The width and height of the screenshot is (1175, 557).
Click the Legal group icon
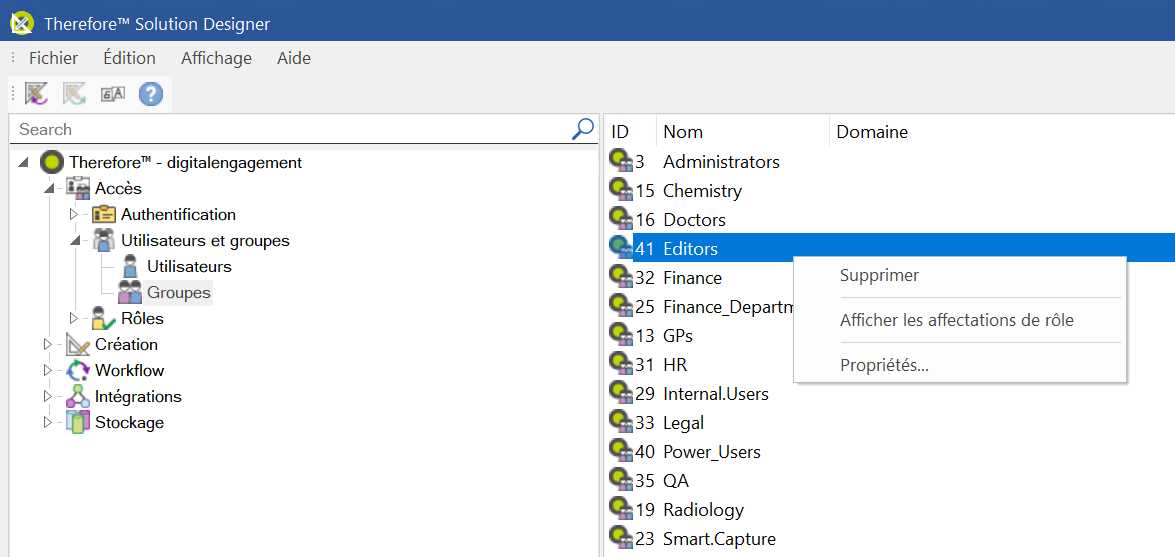[x=620, y=422]
